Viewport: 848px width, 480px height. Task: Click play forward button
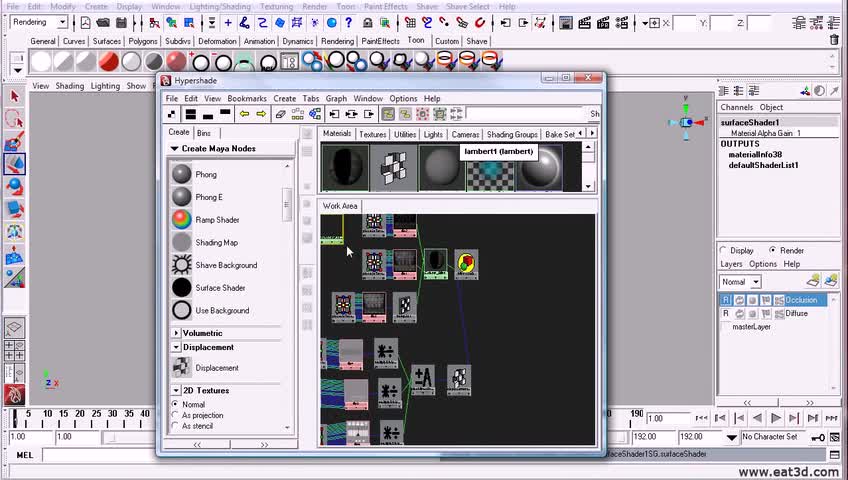click(x=776, y=418)
